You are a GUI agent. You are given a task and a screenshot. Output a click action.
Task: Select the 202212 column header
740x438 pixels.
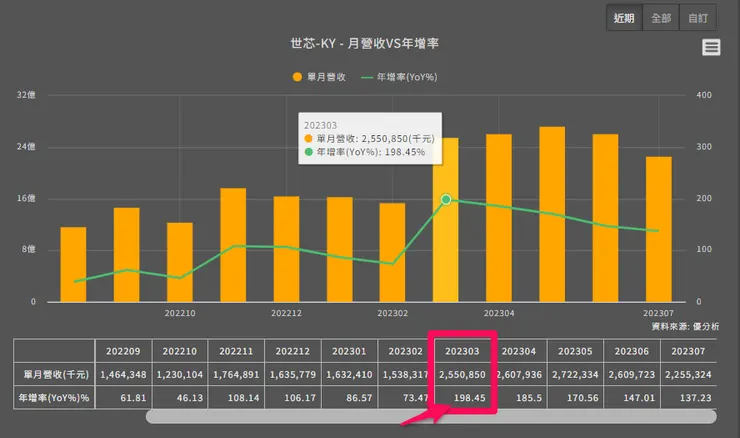click(293, 351)
